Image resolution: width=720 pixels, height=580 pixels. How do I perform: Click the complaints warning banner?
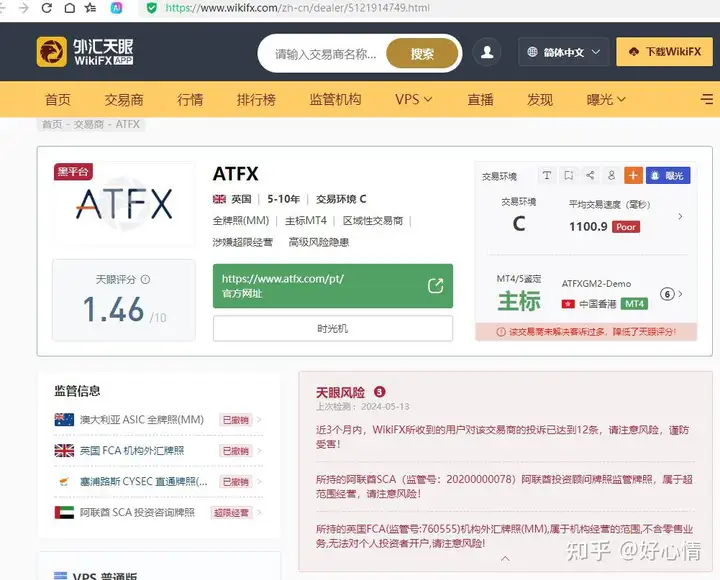[x=586, y=332]
